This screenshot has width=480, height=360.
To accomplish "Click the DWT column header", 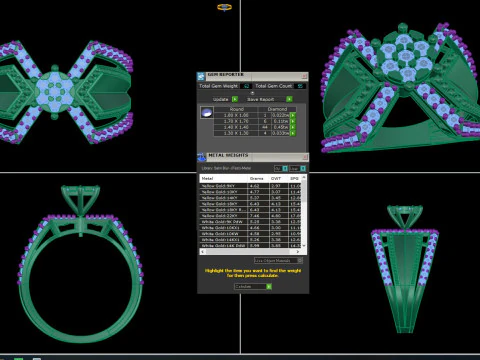I will click(x=278, y=178).
